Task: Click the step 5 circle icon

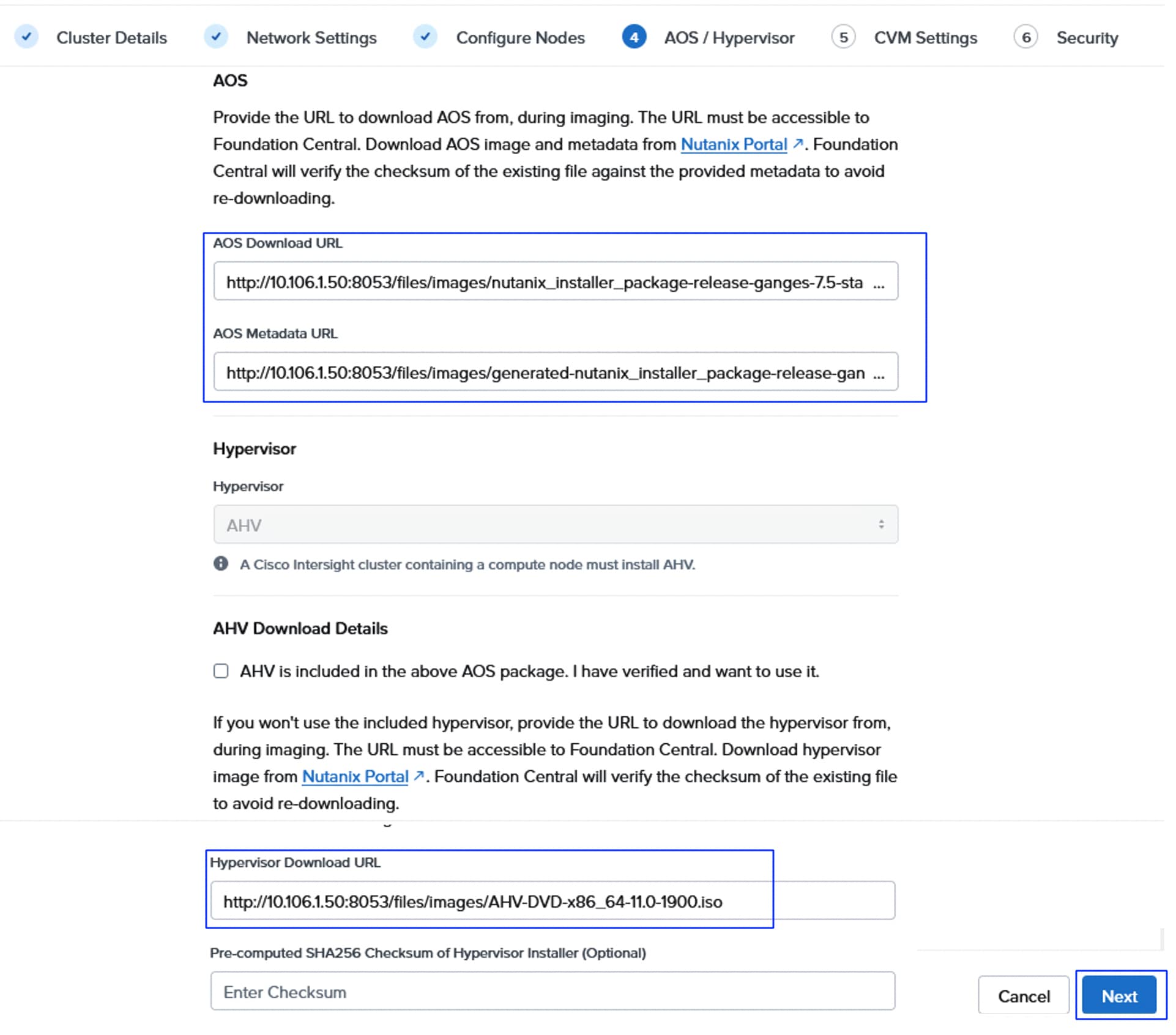Action: (843, 37)
